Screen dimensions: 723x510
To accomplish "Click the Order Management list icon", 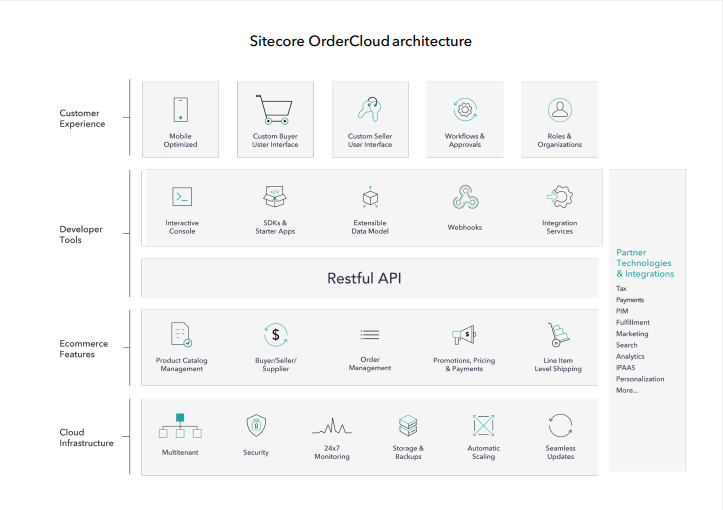I will pos(370,335).
